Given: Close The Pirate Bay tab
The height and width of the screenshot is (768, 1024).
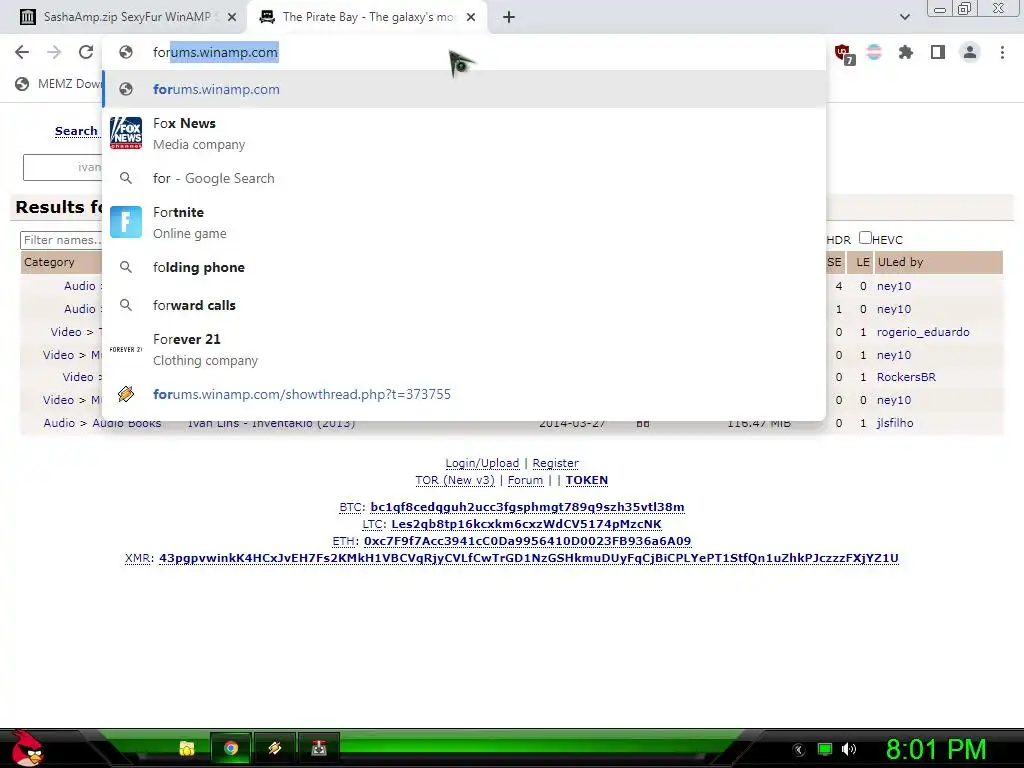Looking at the screenshot, I should point(471,17).
